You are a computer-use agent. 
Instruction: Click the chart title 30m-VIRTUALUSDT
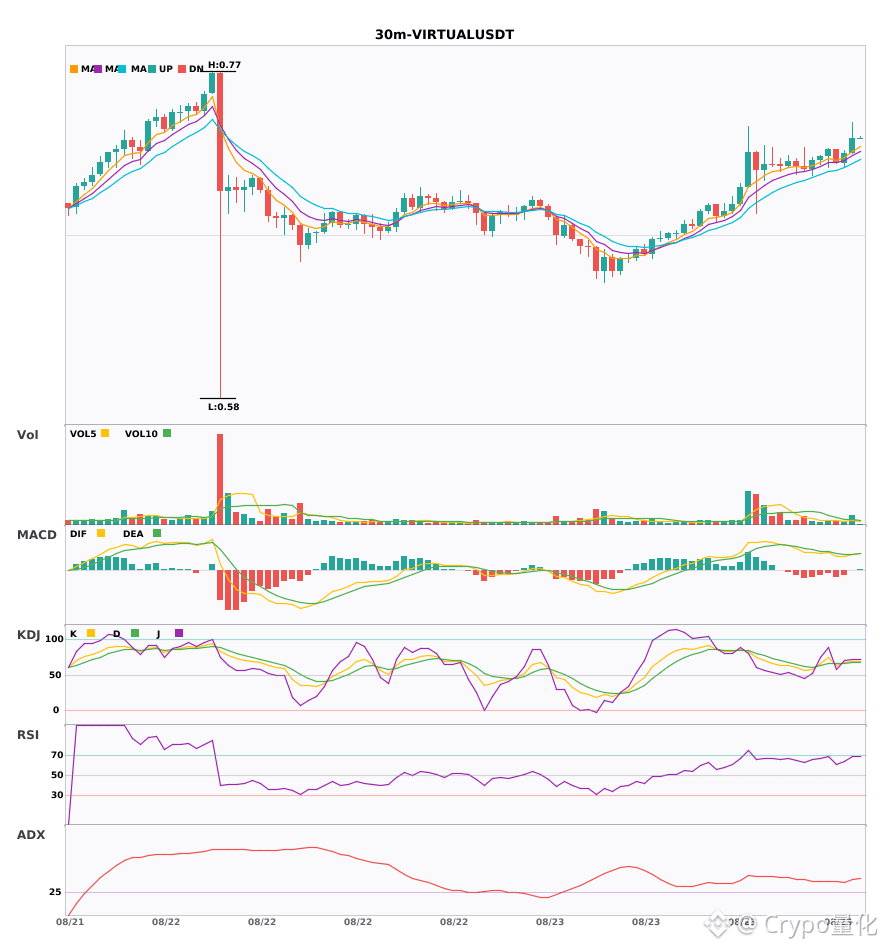click(x=444, y=35)
